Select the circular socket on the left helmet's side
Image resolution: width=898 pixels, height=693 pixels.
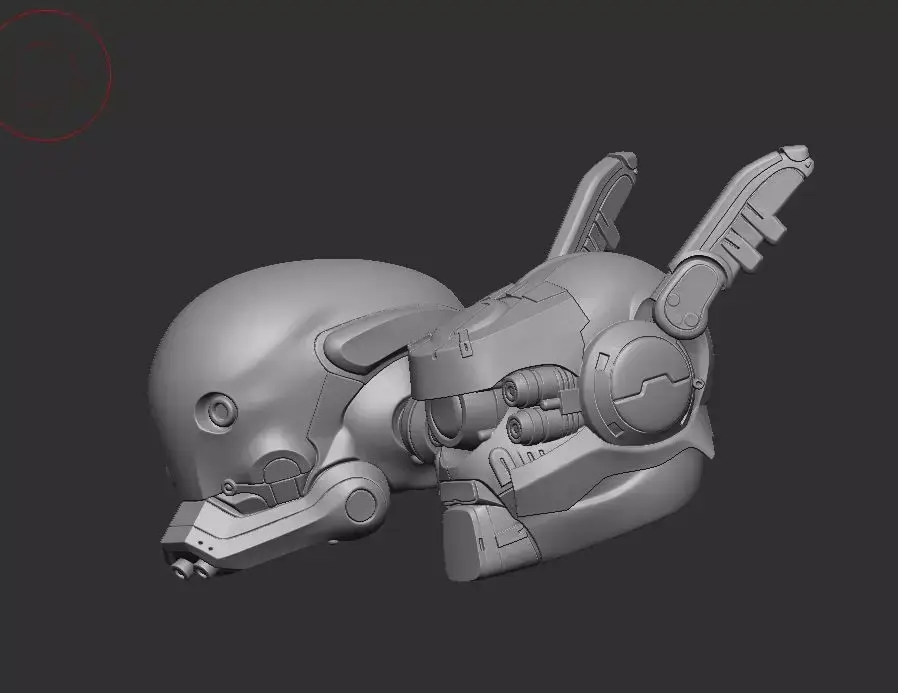pos(216,410)
